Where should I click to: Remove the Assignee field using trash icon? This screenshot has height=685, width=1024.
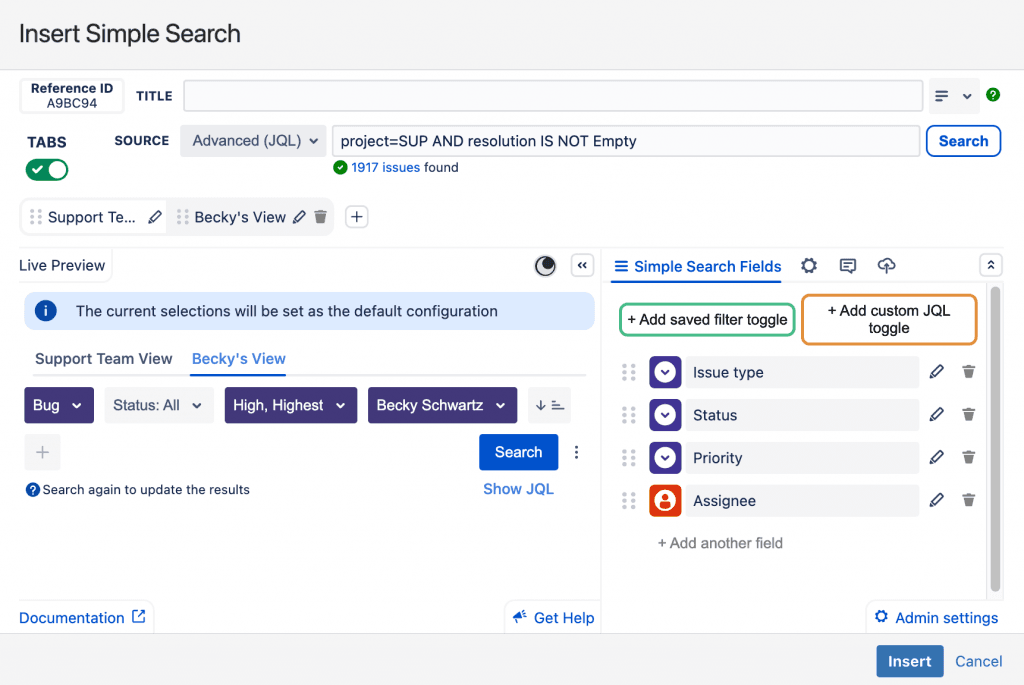click(x=968, y=501)
